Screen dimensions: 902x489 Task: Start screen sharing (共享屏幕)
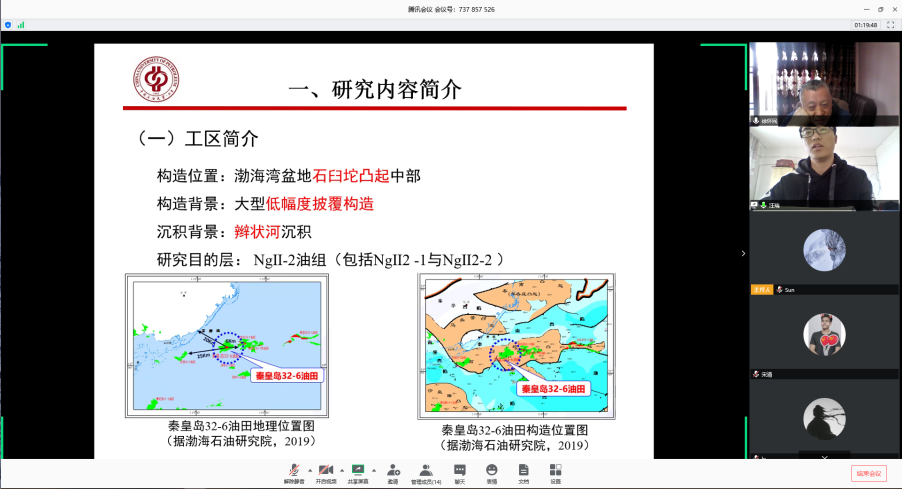(357, 472)
